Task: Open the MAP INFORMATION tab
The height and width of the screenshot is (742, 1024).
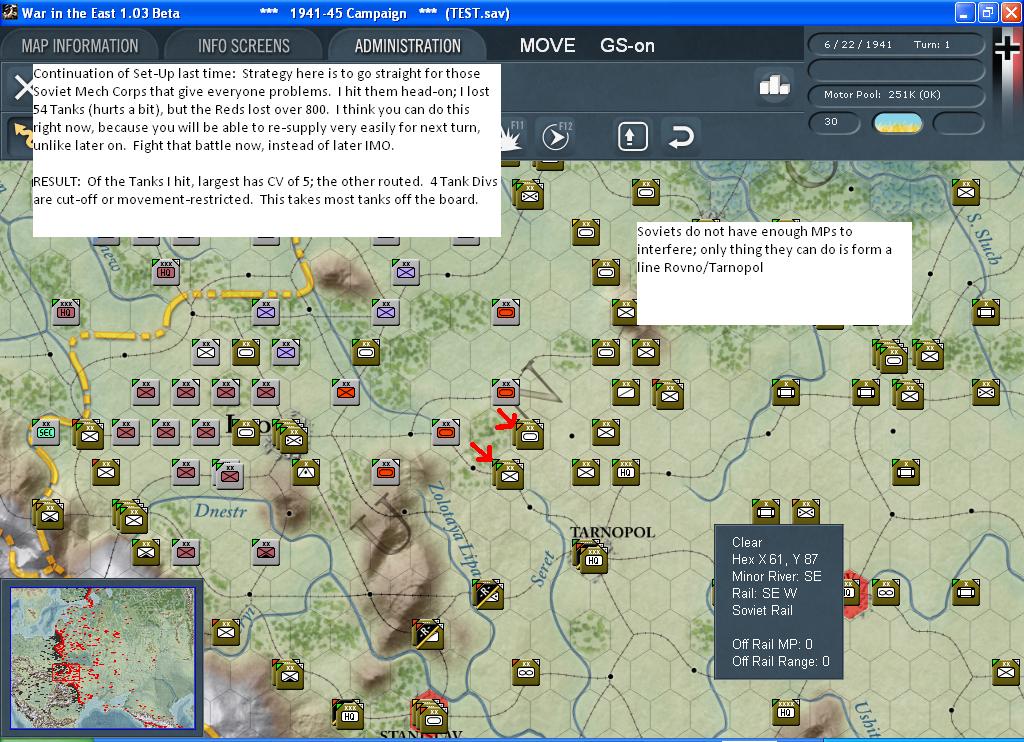Action: coord(79,46)
